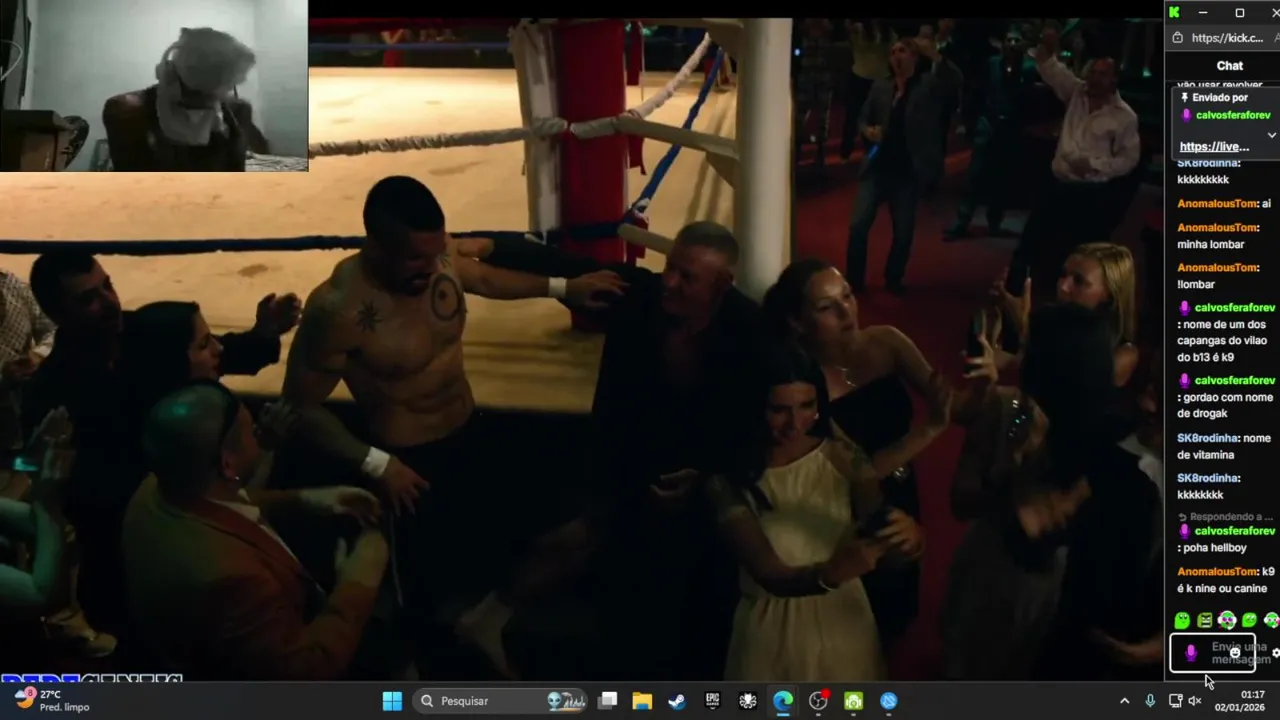Insert the angry green square emote
This screenshot has height=720, width=1280.
(x=1205, y=621)
